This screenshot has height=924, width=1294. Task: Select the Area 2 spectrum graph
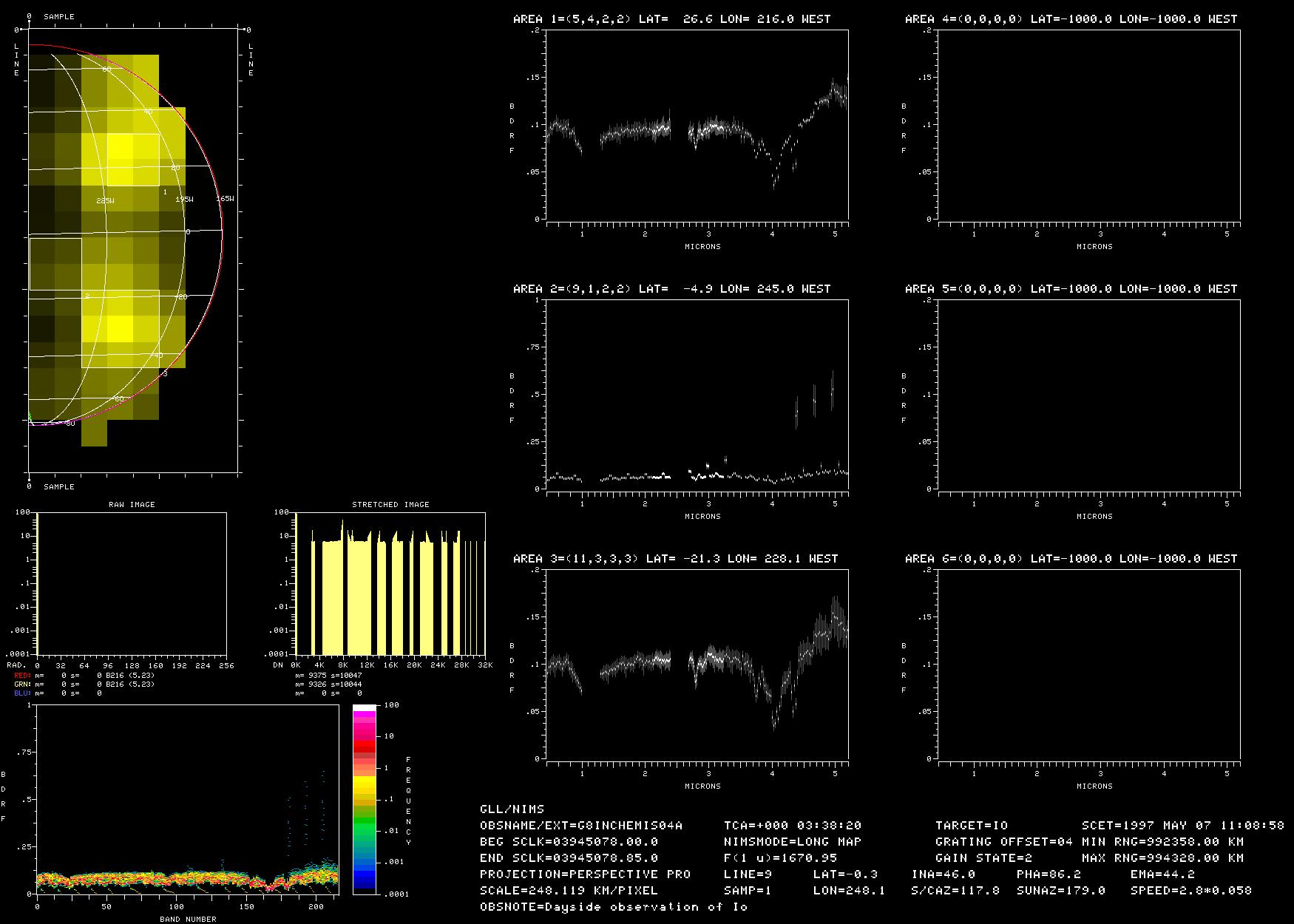(x=697, y=394)
